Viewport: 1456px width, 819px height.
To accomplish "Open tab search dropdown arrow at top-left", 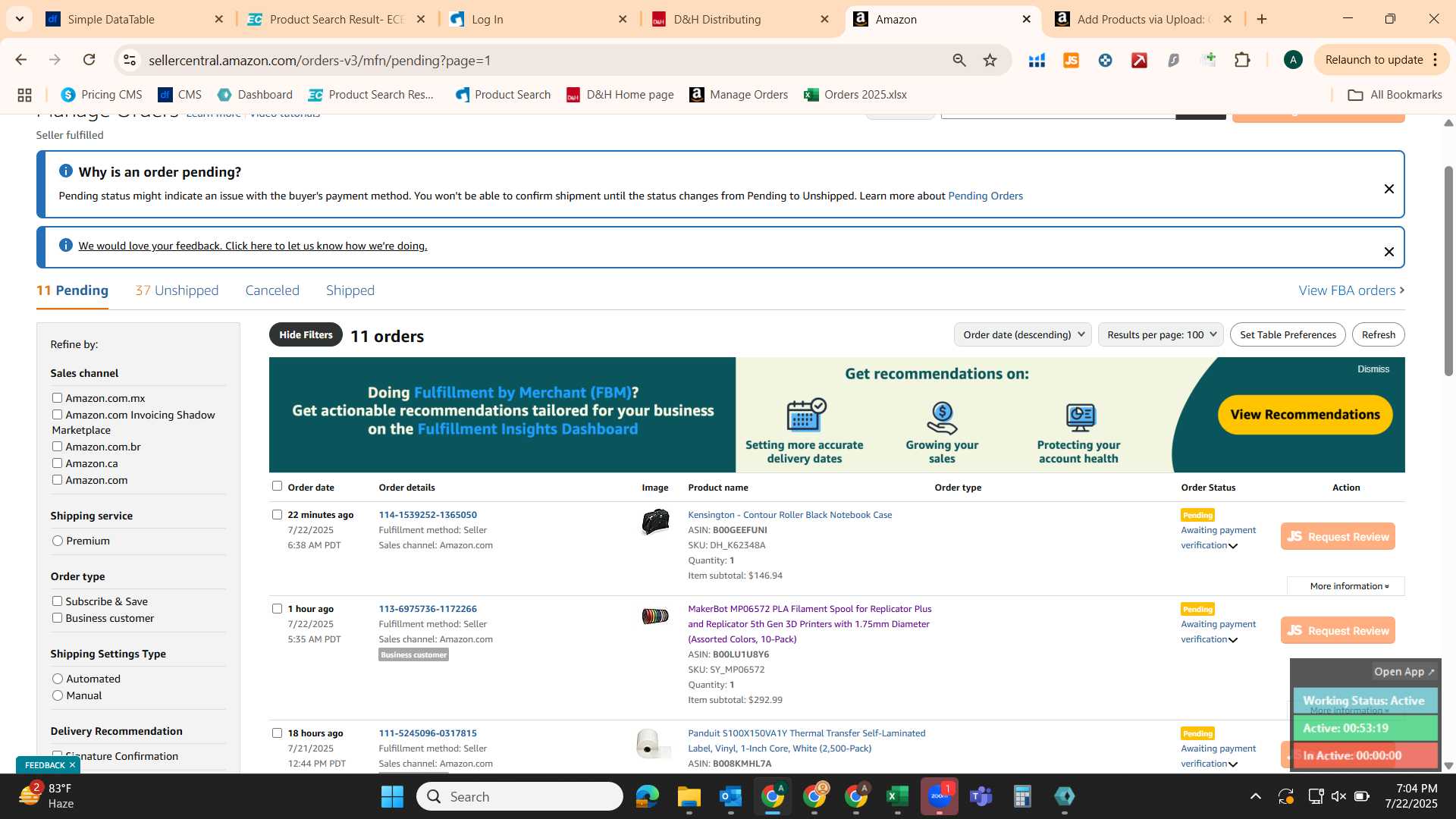I will click(x=19, y=19).
